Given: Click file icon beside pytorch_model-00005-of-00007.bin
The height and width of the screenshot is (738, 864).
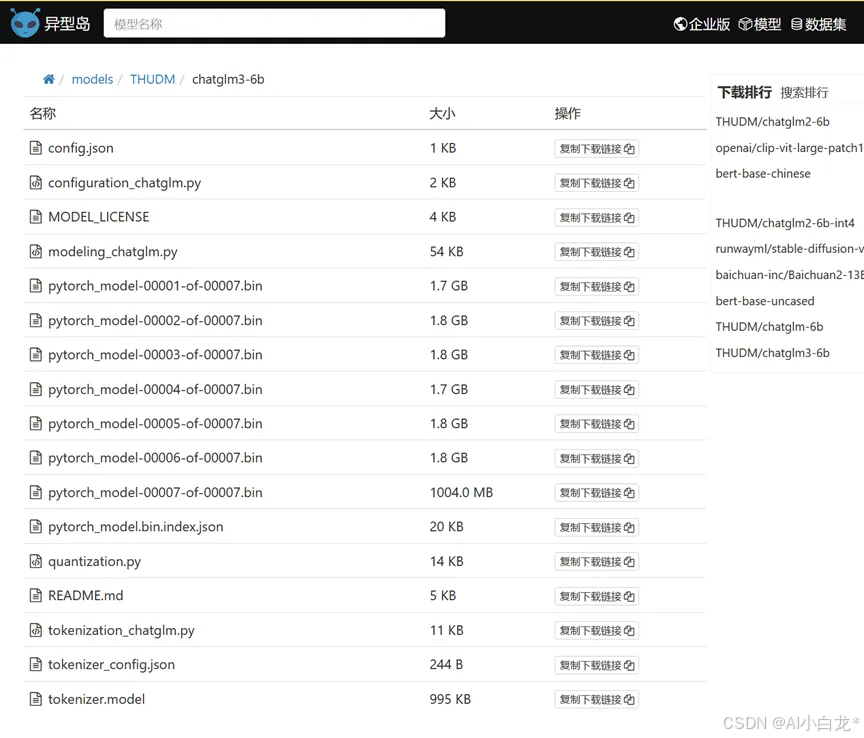Looking at the screenshot, I should tap(36, 423).
